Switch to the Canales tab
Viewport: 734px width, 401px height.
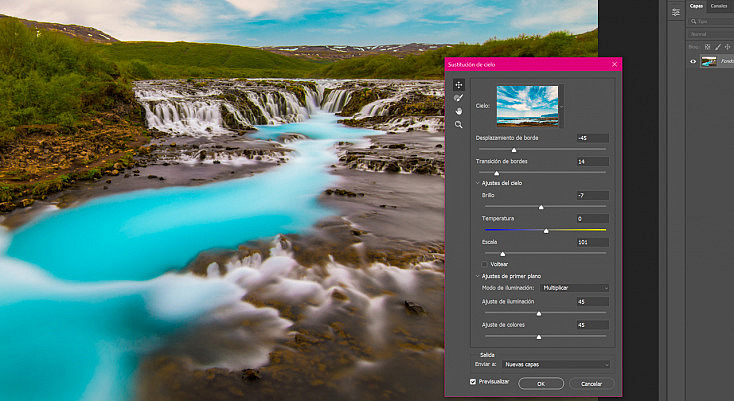point(719,6)
